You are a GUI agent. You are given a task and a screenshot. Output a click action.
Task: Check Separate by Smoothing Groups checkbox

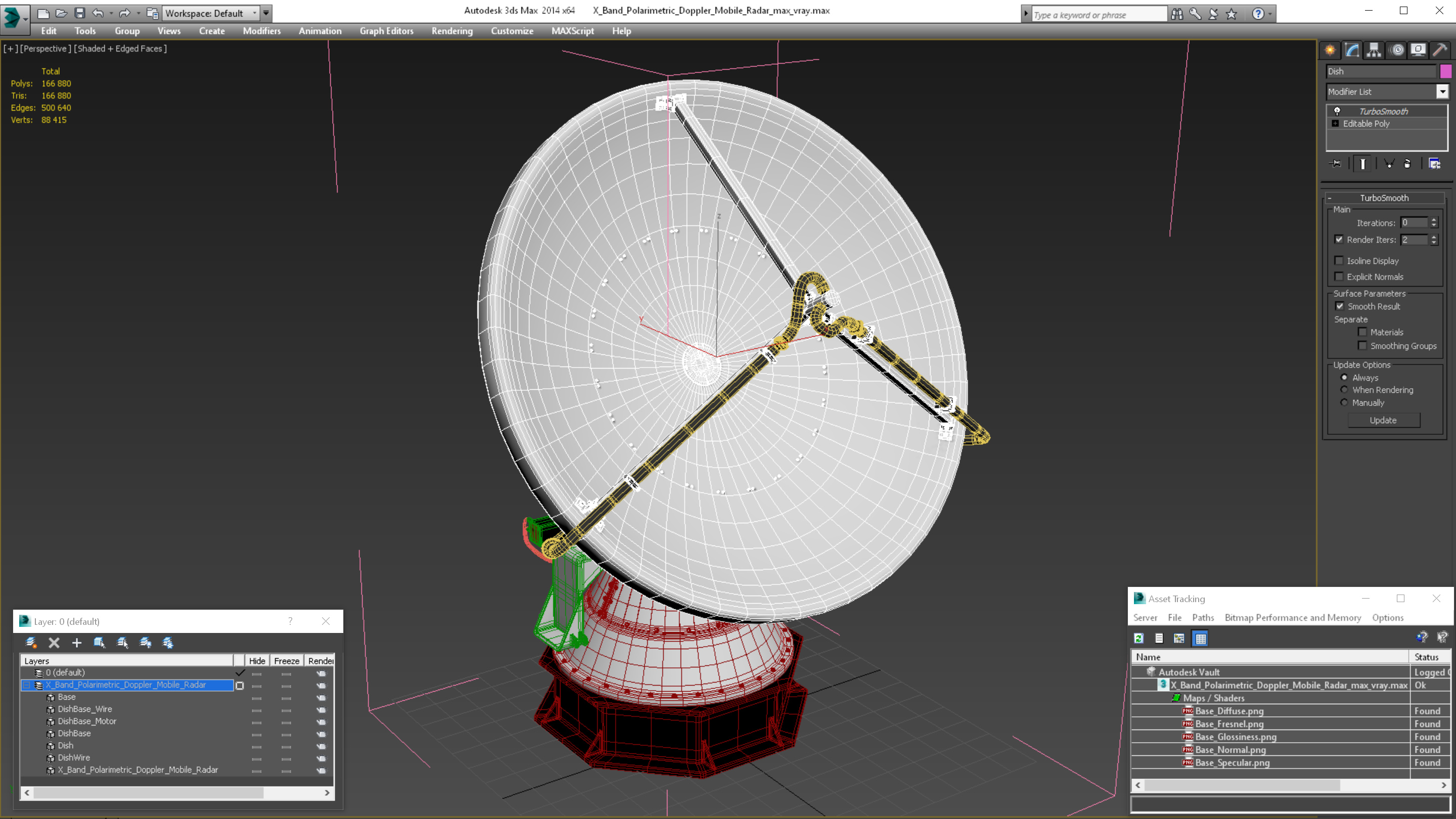1362,346
